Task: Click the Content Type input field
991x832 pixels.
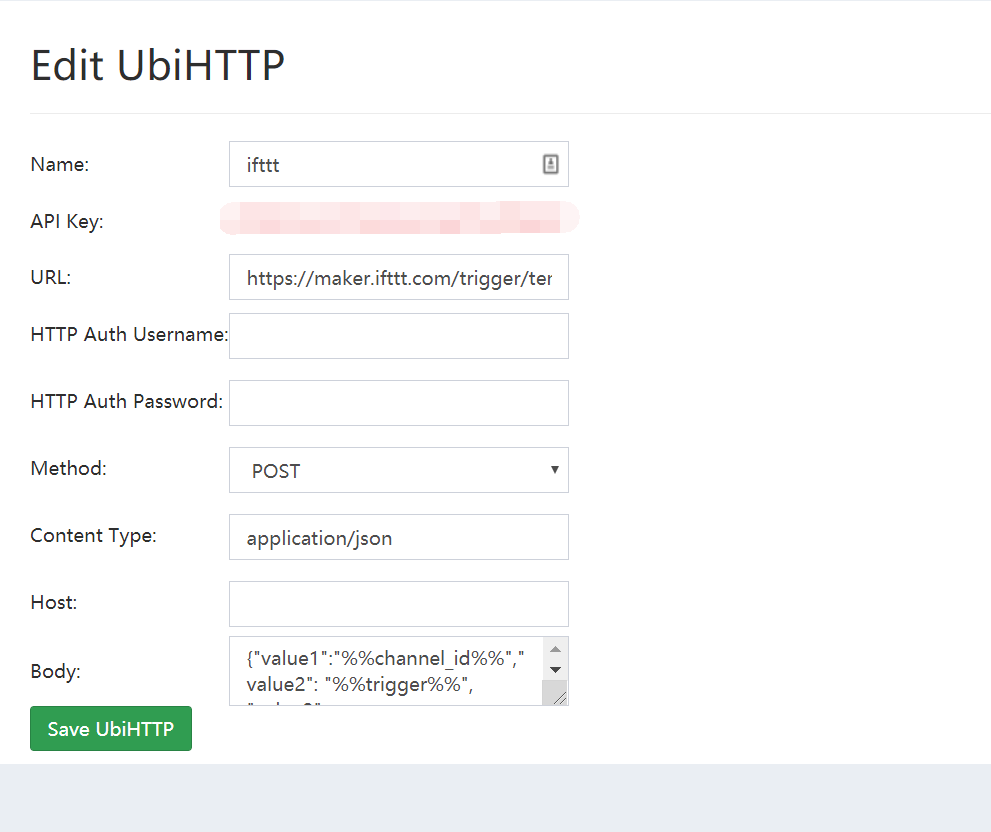Action: point(398,538)
